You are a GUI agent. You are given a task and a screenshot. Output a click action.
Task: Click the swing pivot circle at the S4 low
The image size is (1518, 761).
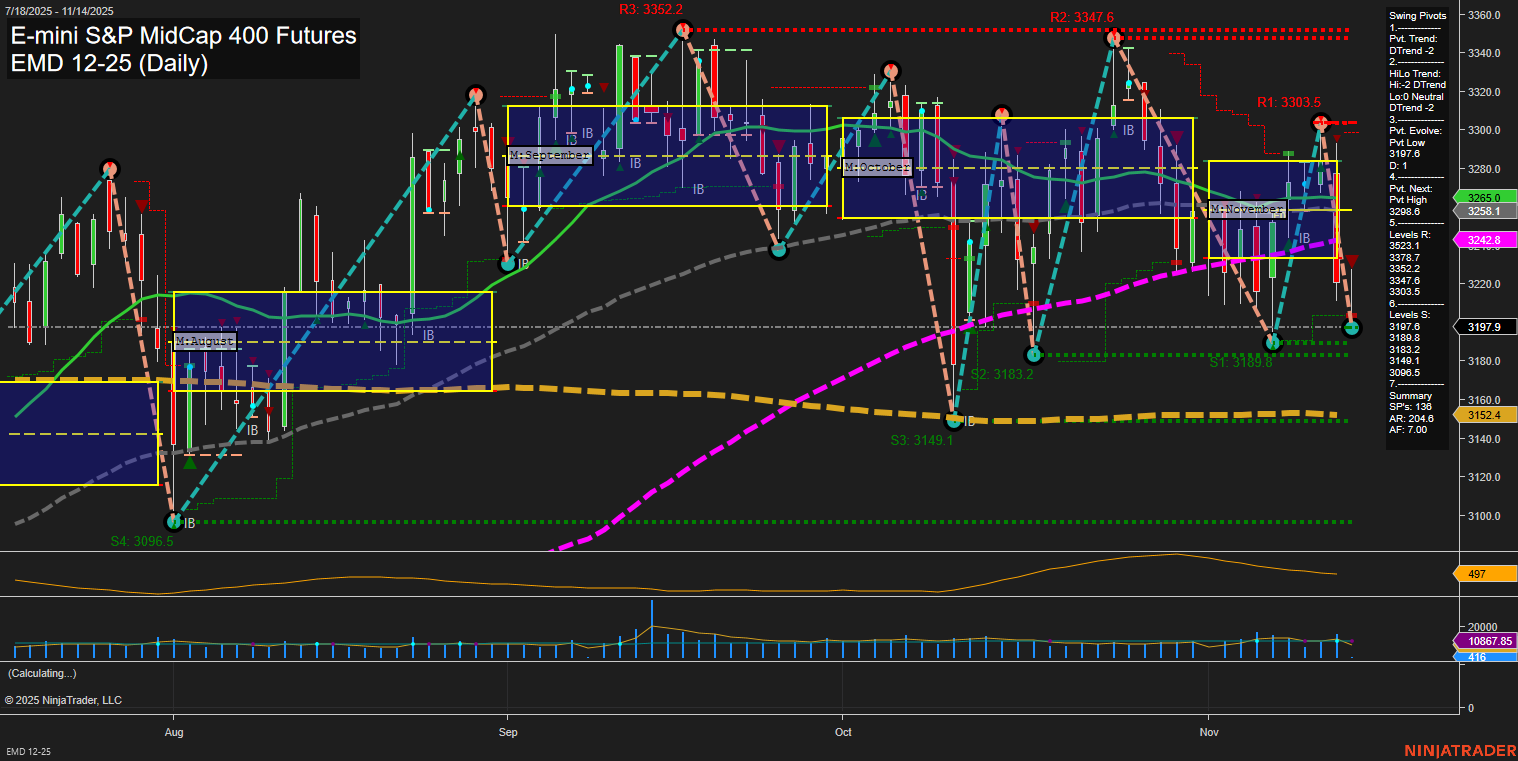pyautogui.click(x=175, y=521)
